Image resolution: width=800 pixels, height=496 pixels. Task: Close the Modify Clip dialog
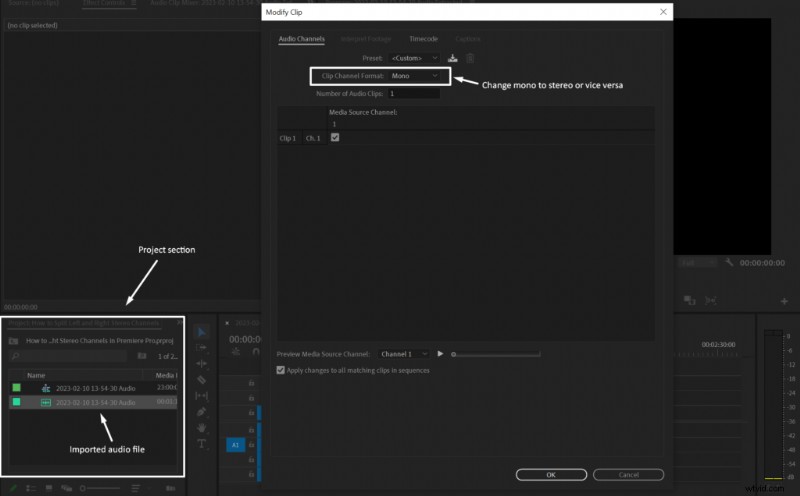click(x=663, y=12)
